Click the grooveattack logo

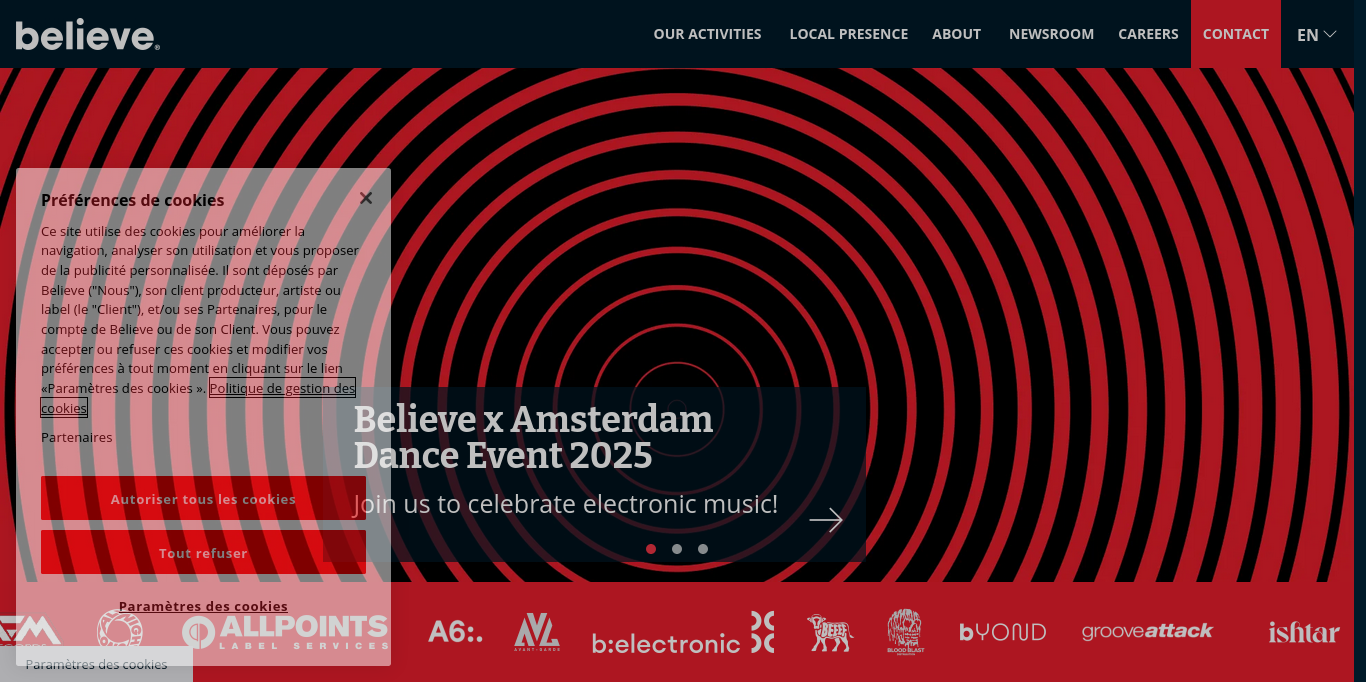1148,631
